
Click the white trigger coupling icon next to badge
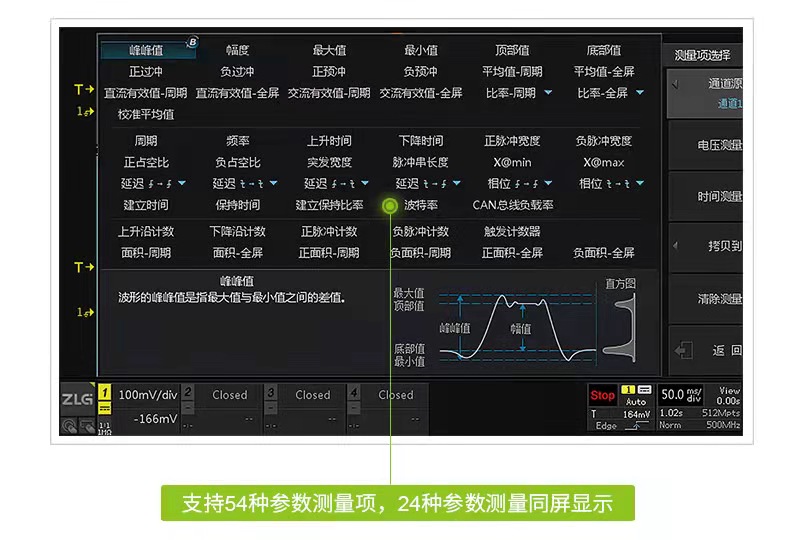(x=644, y=389)
